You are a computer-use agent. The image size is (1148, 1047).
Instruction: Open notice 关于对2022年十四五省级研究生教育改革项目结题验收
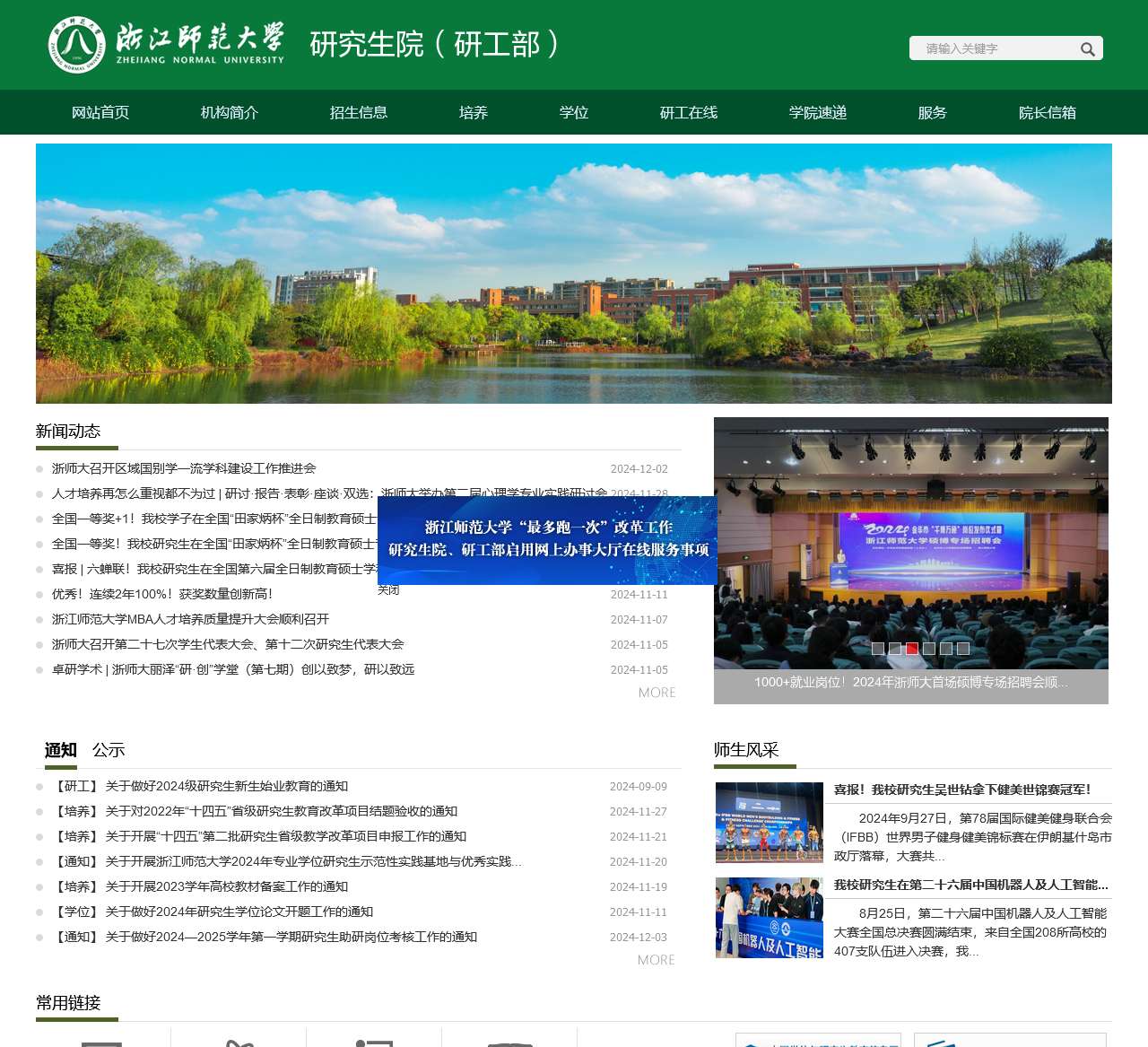pyautogui.click(x=255, y=811)
